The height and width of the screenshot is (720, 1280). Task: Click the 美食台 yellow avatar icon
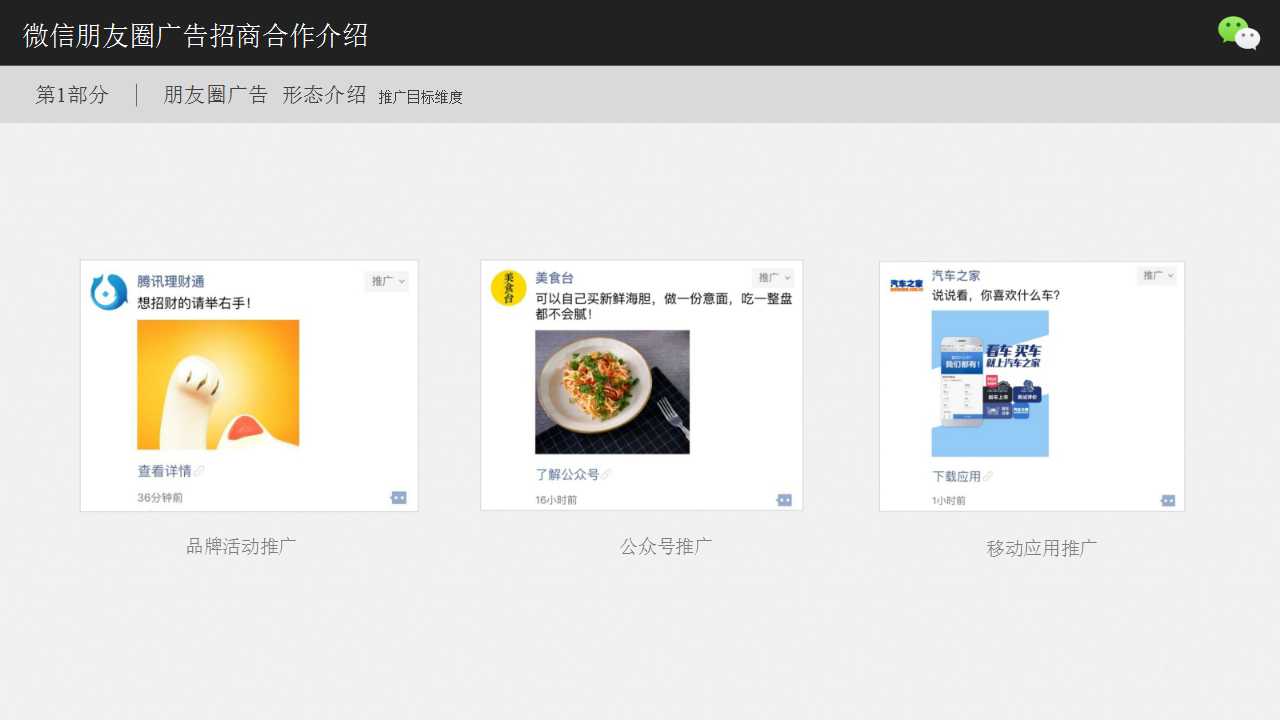[508, 288]
